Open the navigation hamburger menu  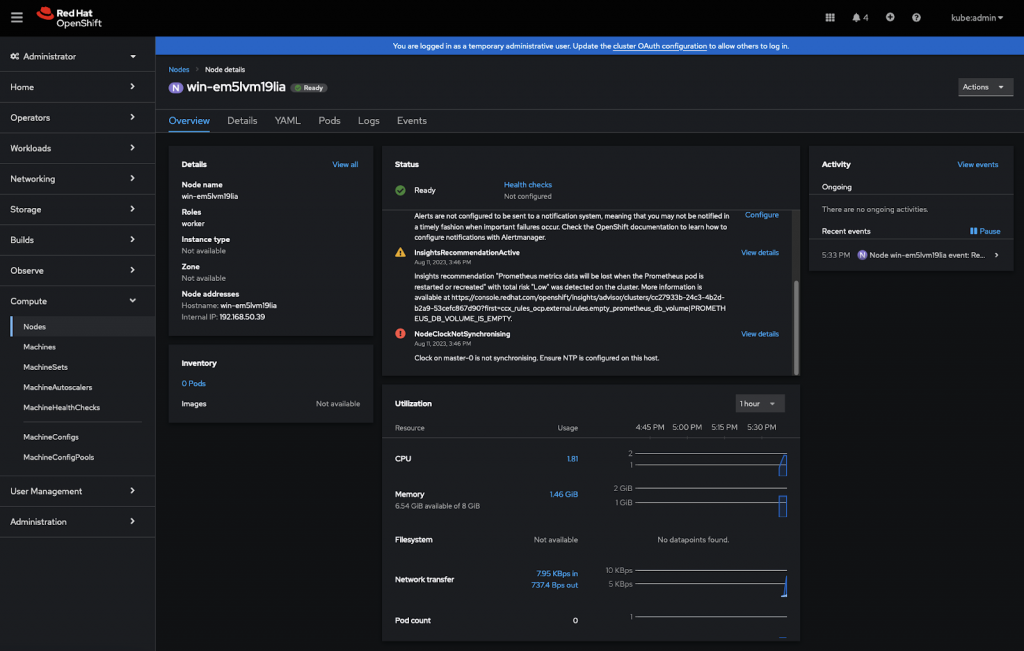point(16,16)
